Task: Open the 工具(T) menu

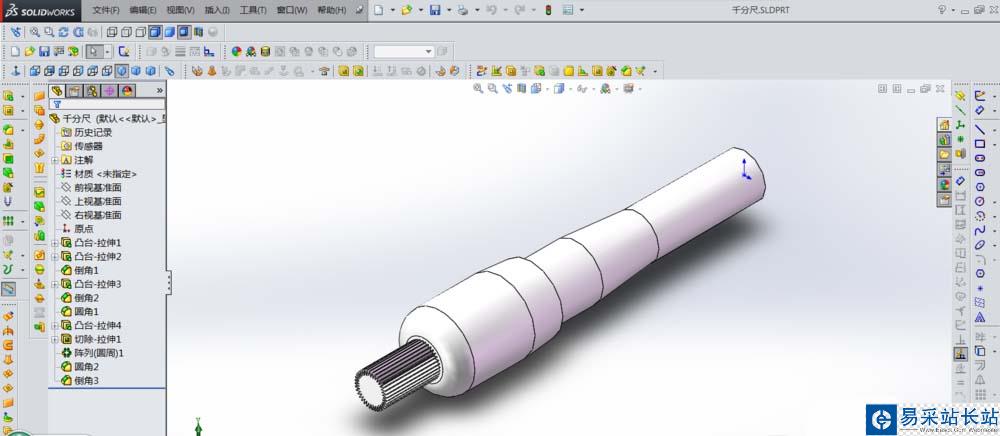Action: (253, 10)
